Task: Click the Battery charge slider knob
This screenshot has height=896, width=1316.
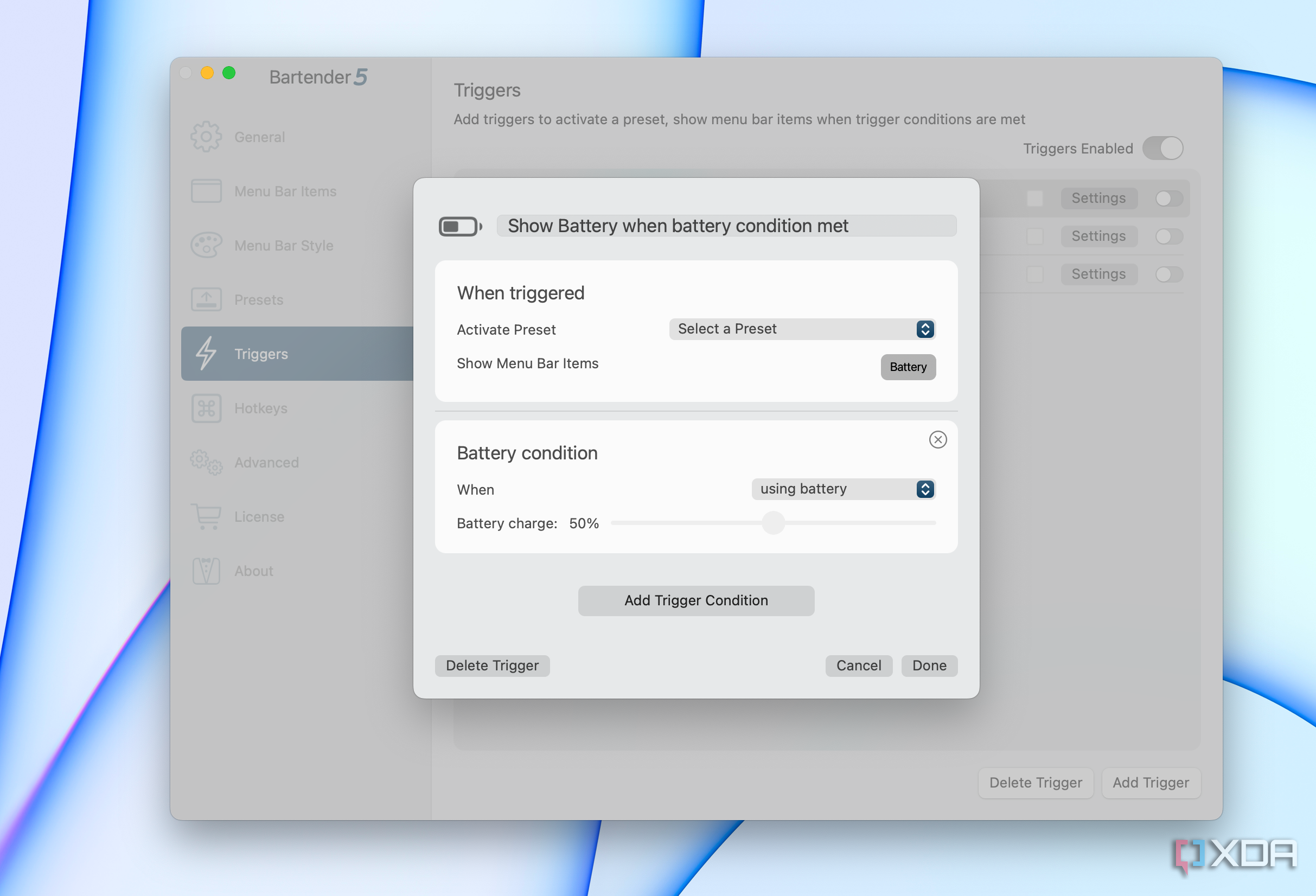Action: (773, 522)
